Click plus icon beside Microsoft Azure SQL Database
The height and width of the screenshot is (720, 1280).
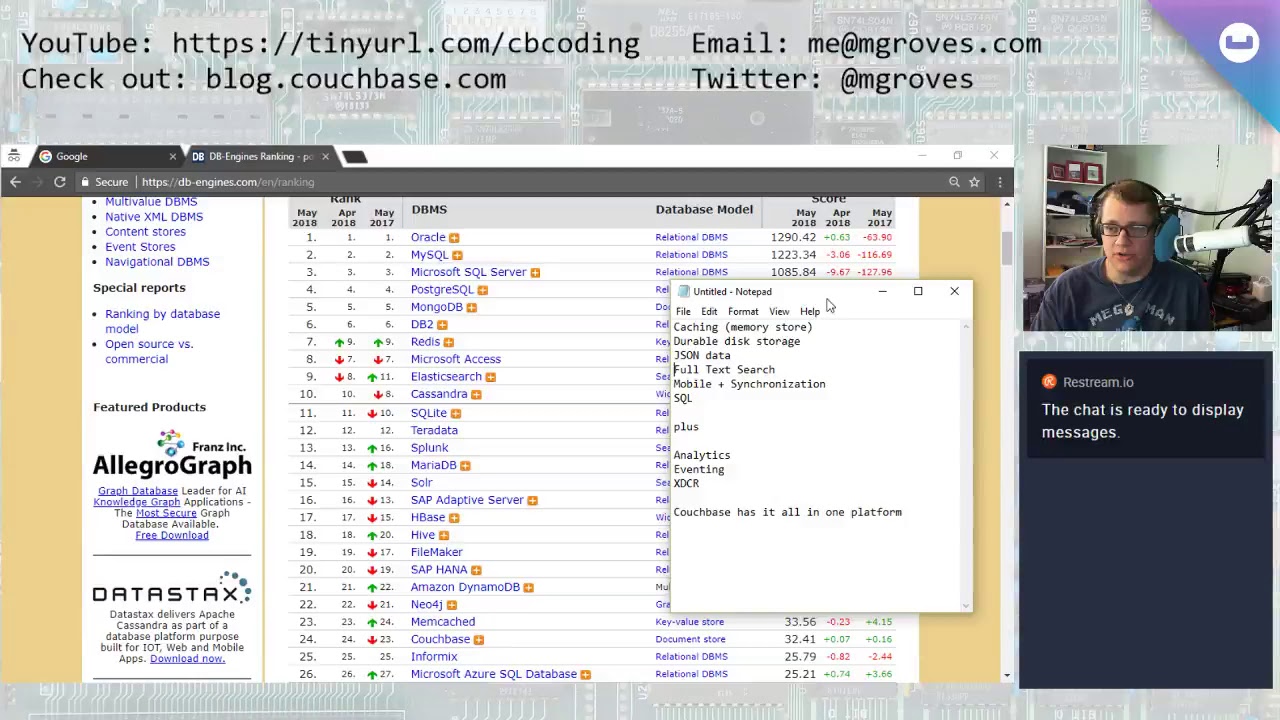[x=585, y=675]
